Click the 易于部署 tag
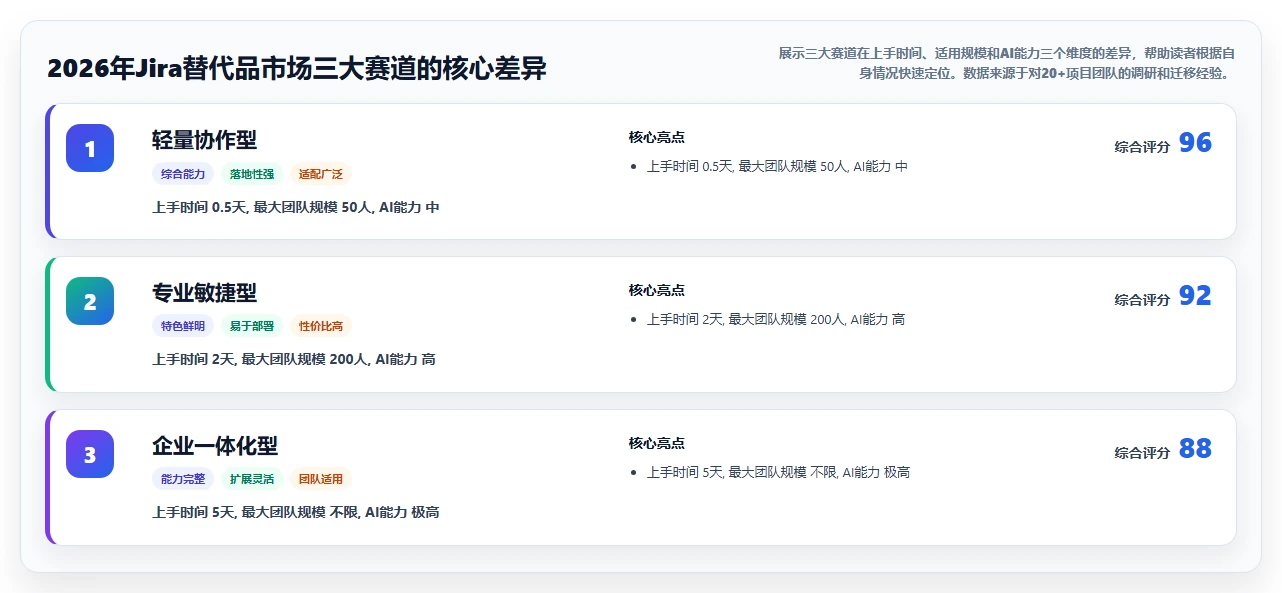 tap(252, 326)
